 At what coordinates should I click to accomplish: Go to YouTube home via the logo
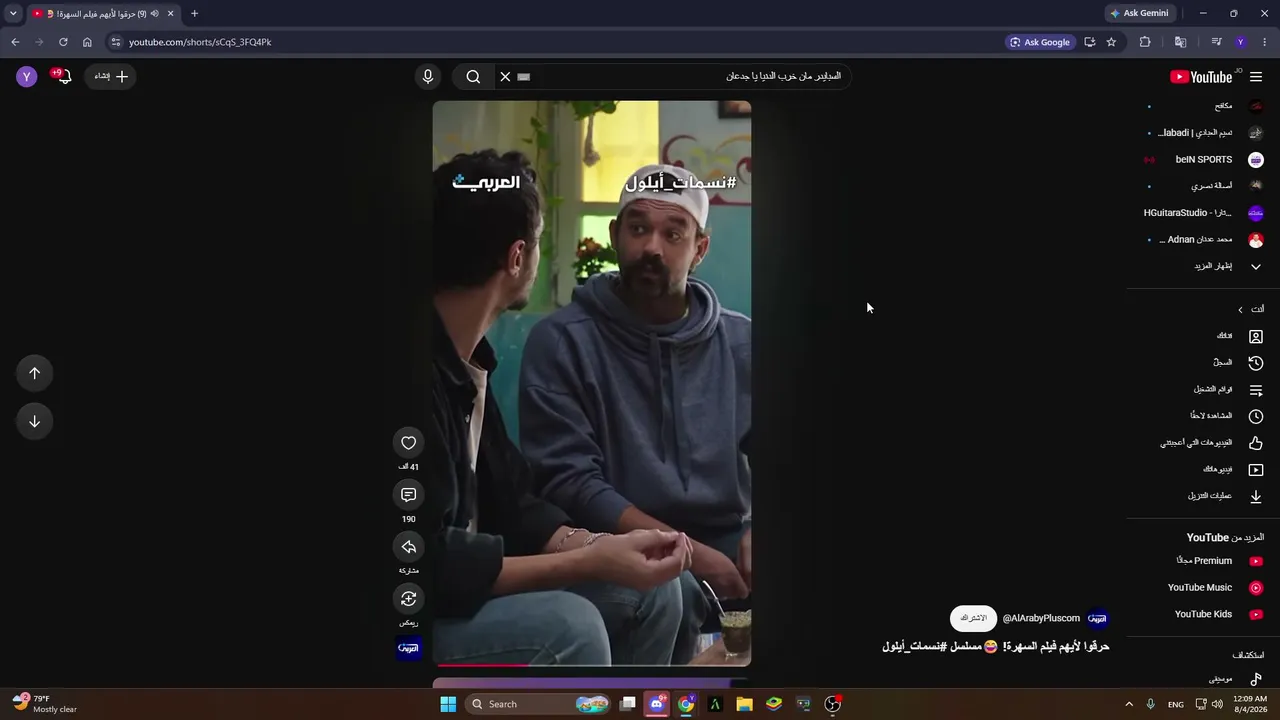point(1201,77)
